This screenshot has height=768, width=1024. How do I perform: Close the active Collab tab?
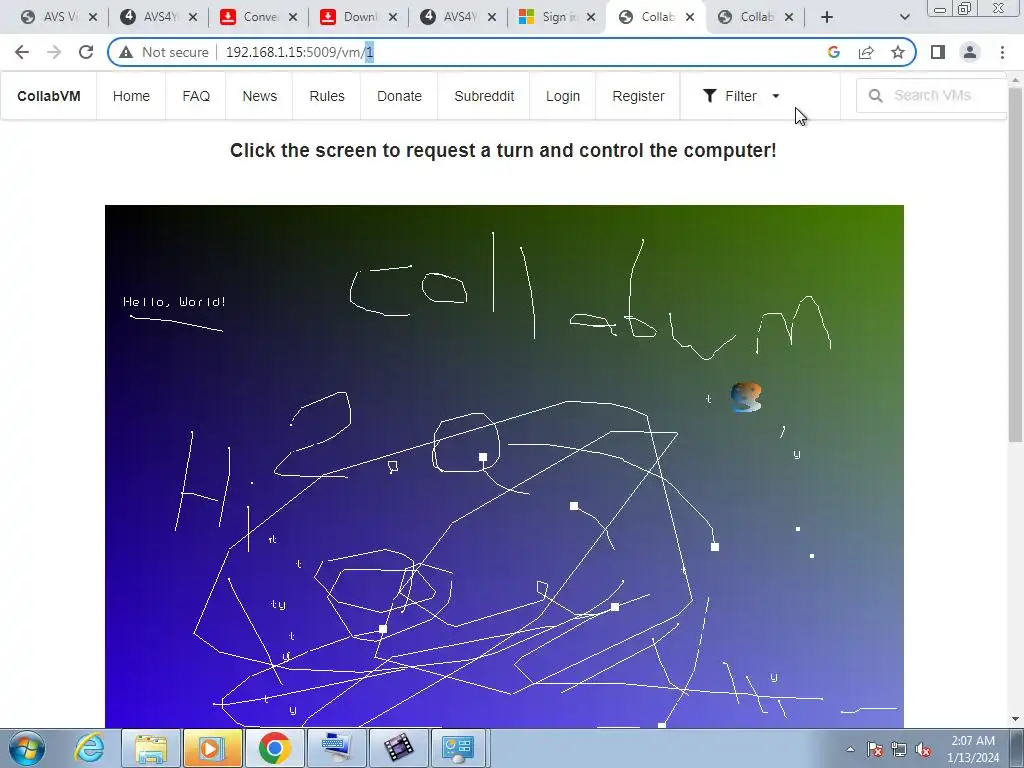(690, 17)
